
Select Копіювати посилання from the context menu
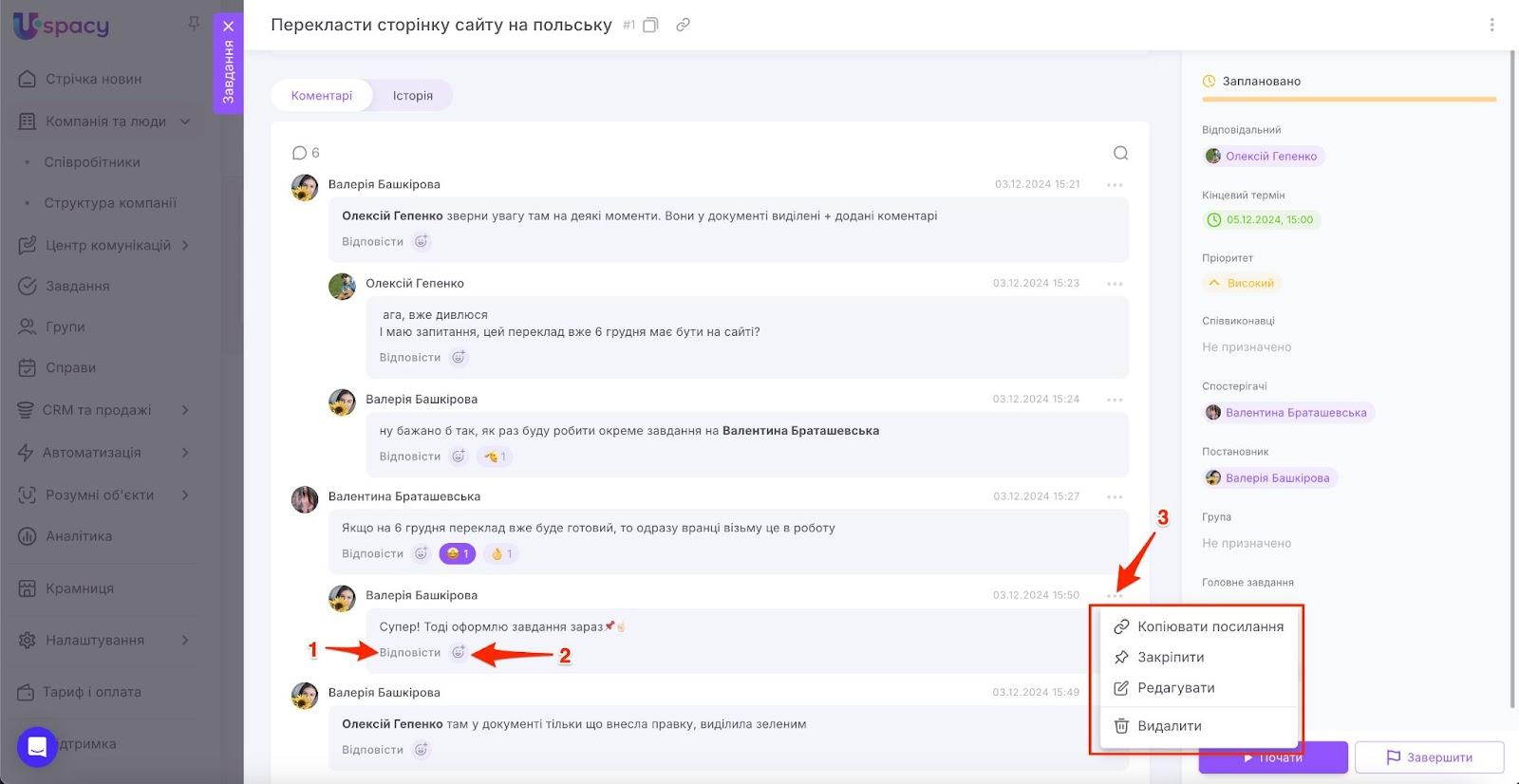1199,626
